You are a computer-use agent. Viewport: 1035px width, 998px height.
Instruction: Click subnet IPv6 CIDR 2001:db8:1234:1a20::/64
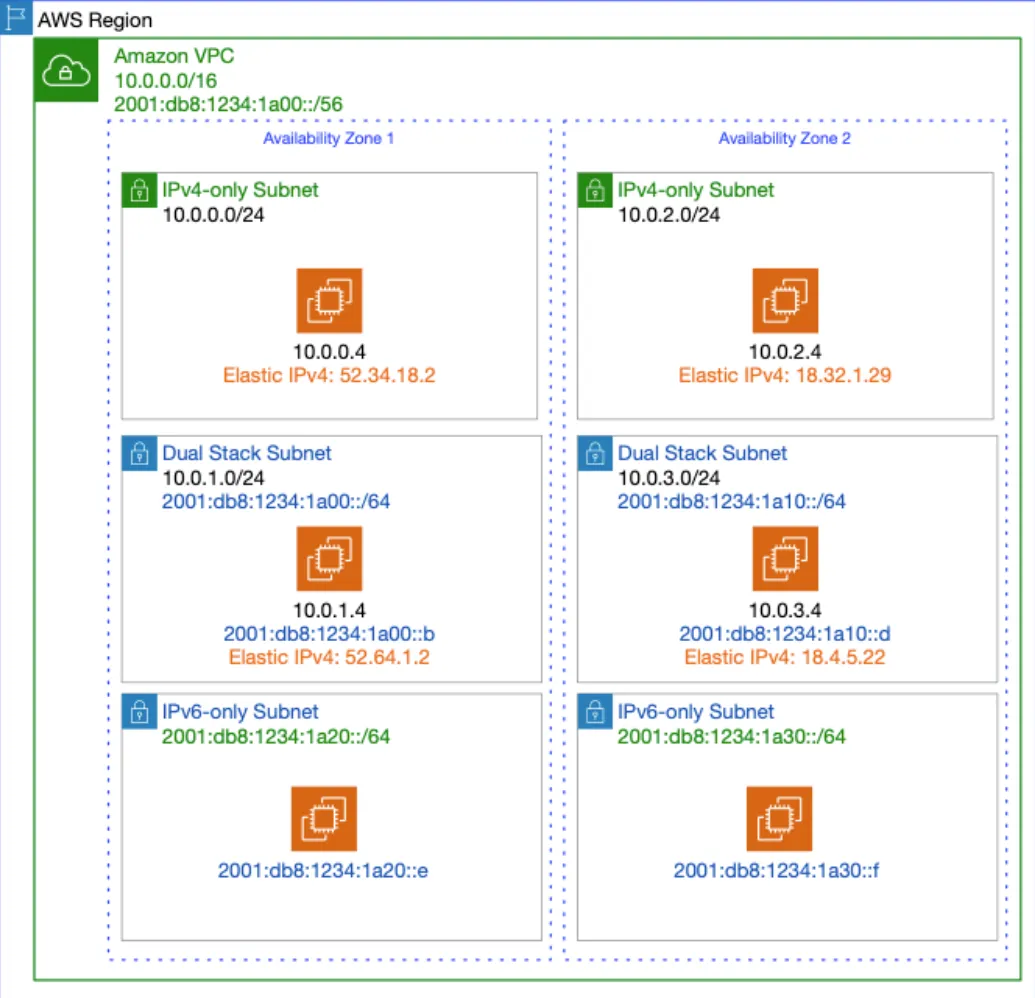click(276, 737)
